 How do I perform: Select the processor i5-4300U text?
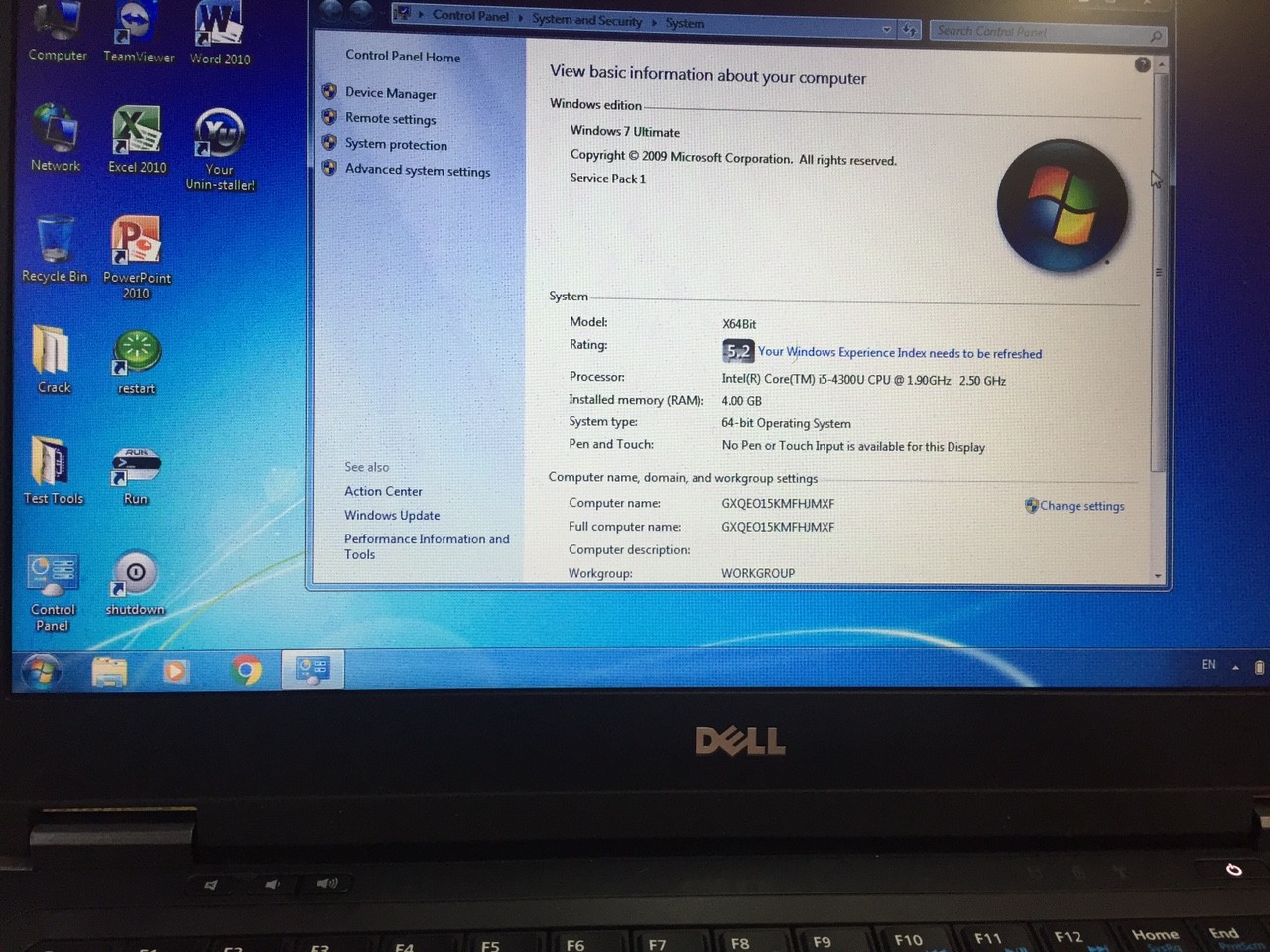point(863,380)
